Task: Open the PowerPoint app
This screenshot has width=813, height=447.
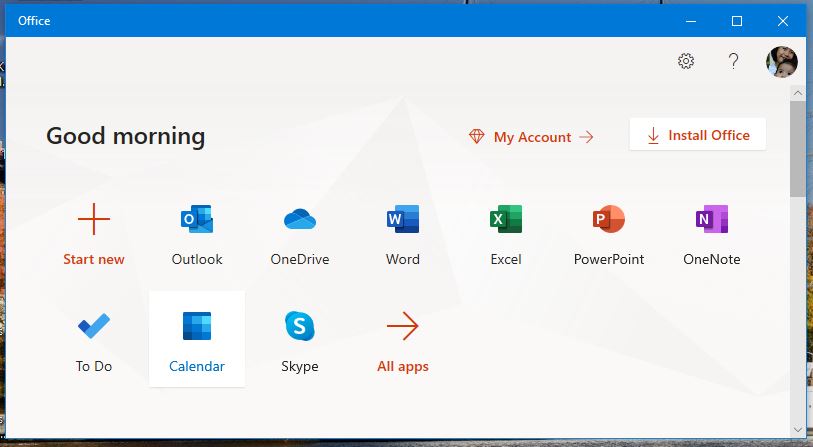Action: pyautogui.click(x=609, y=219)
